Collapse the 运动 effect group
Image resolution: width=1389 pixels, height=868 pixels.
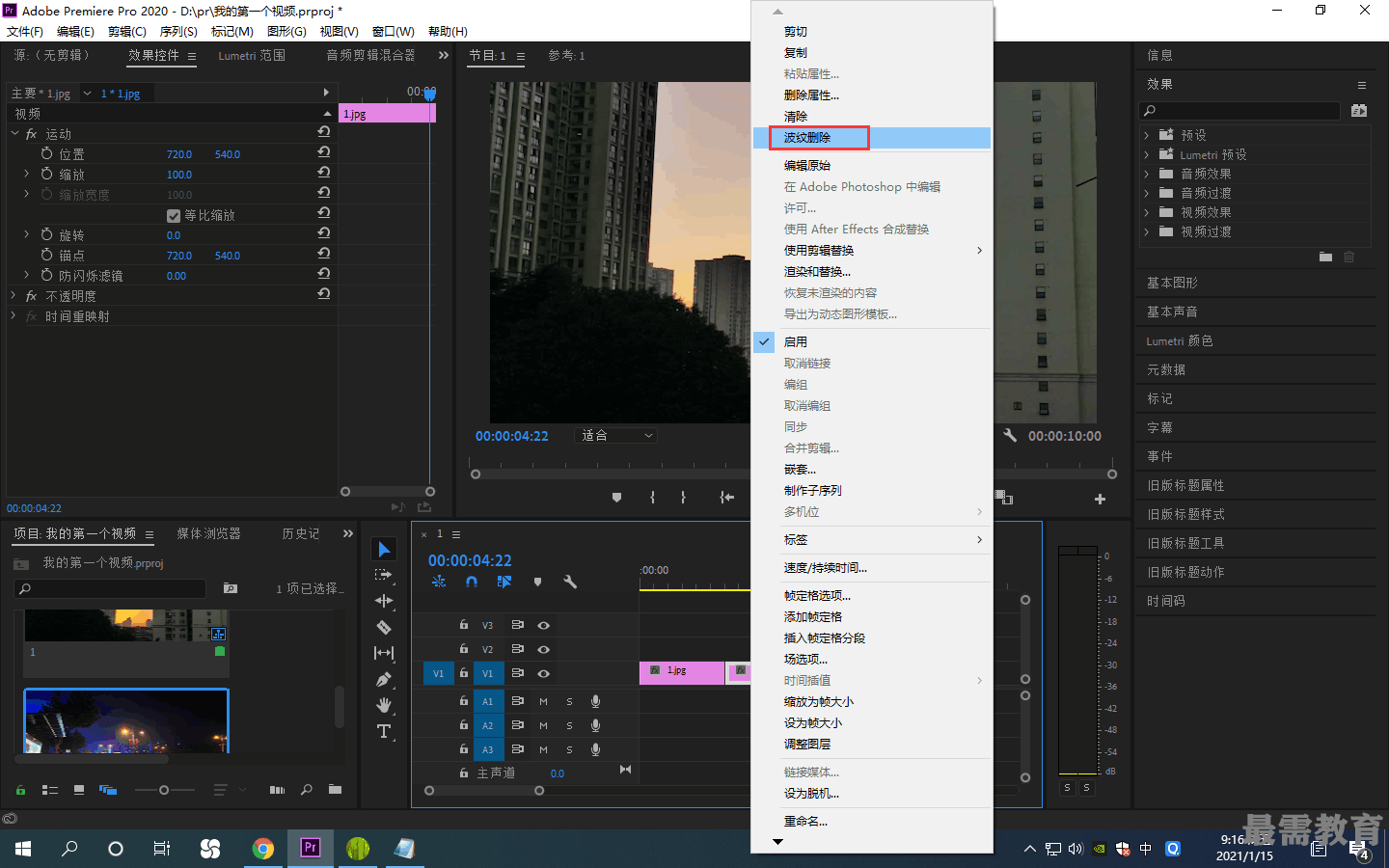(x=14, y=133)
